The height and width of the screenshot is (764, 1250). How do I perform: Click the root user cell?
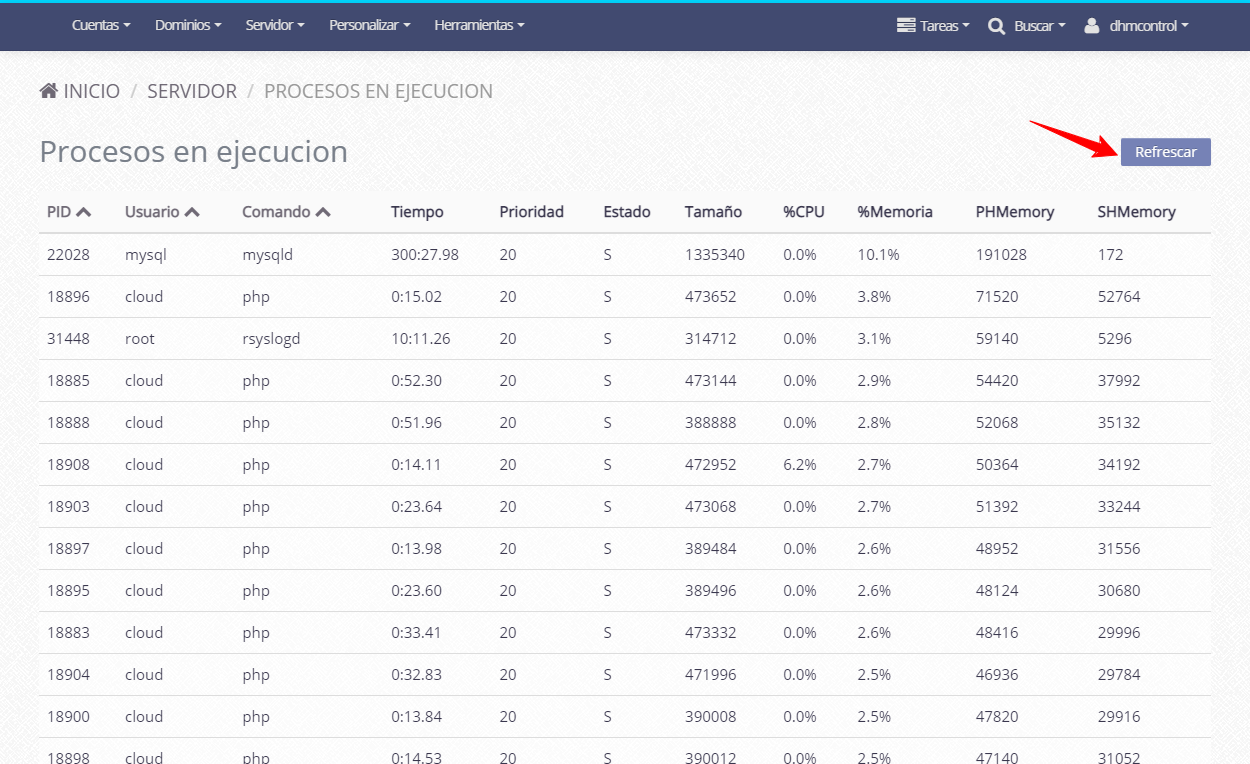coord(140,339)
